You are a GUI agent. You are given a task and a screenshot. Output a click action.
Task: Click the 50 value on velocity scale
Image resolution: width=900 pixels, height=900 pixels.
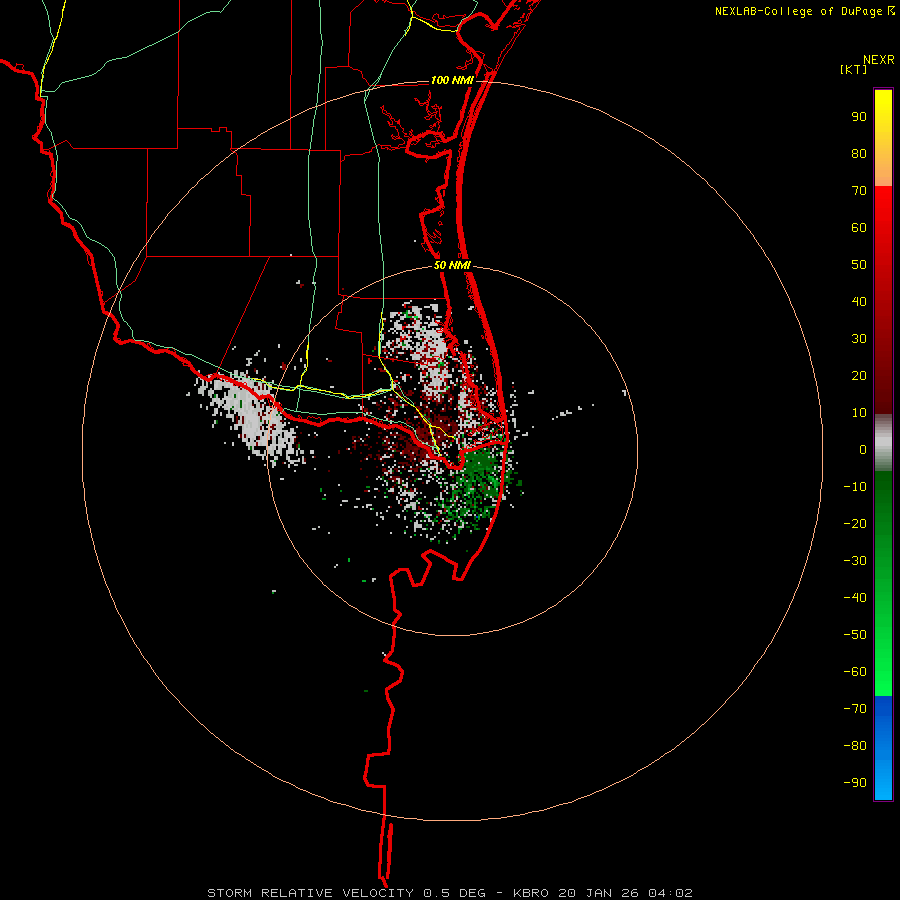coord(859,265)
